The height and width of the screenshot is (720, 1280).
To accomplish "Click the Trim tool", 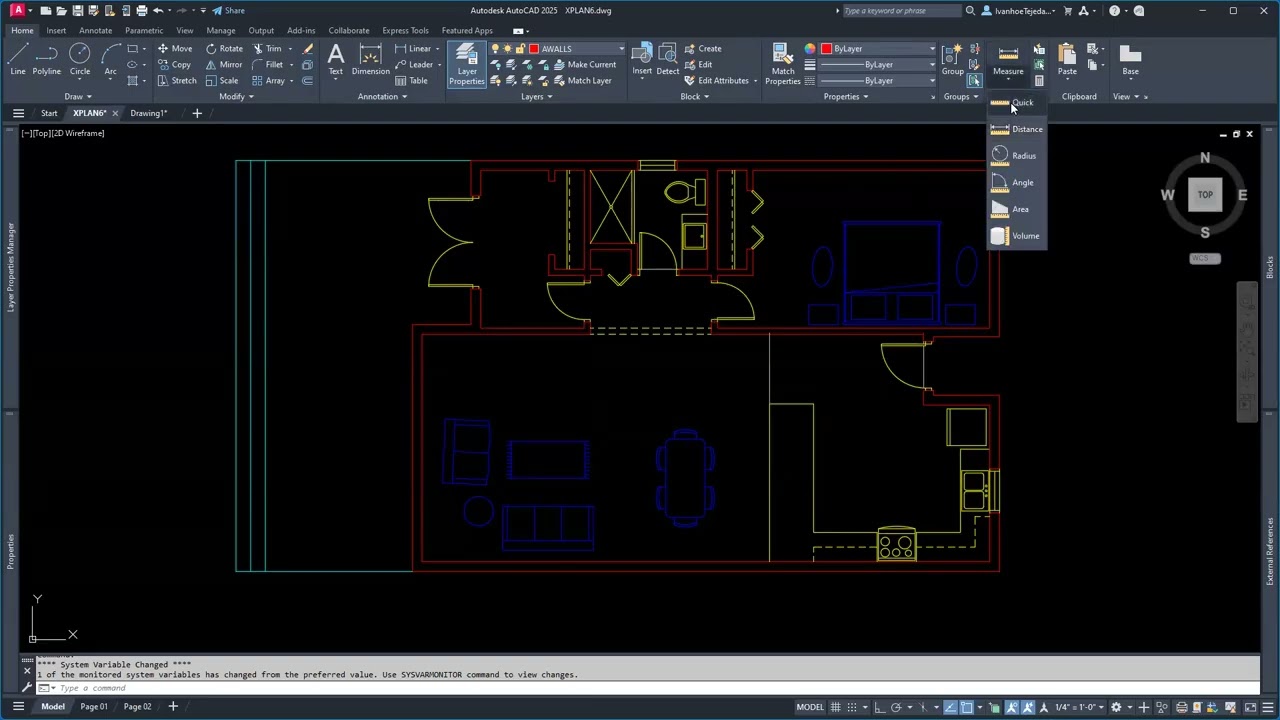I will point(266,49).
